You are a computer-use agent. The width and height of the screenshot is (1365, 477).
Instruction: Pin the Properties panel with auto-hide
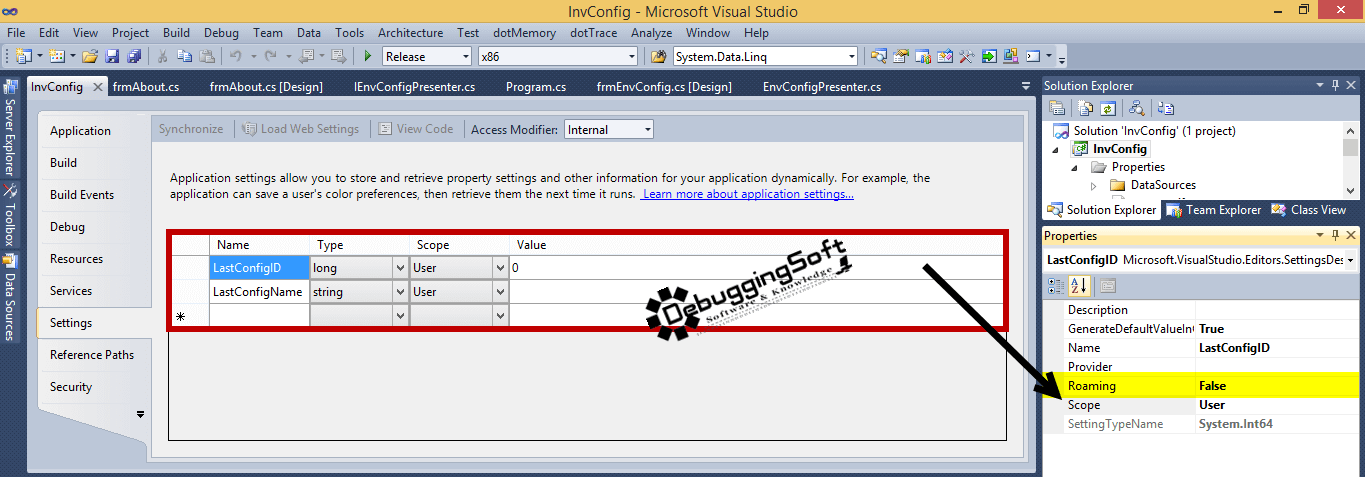[1336, 236]
